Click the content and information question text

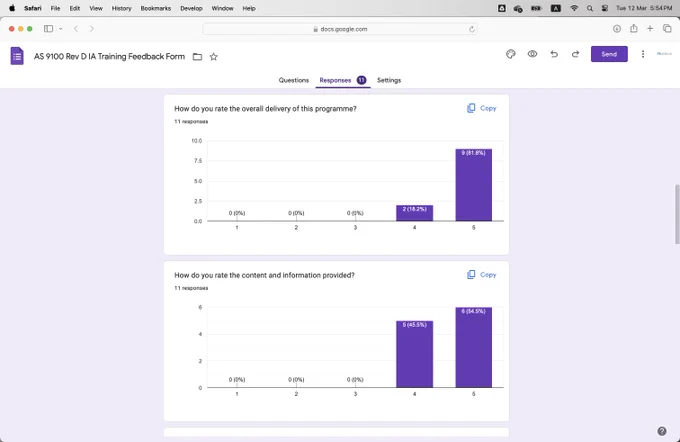[x=265, y=275]
